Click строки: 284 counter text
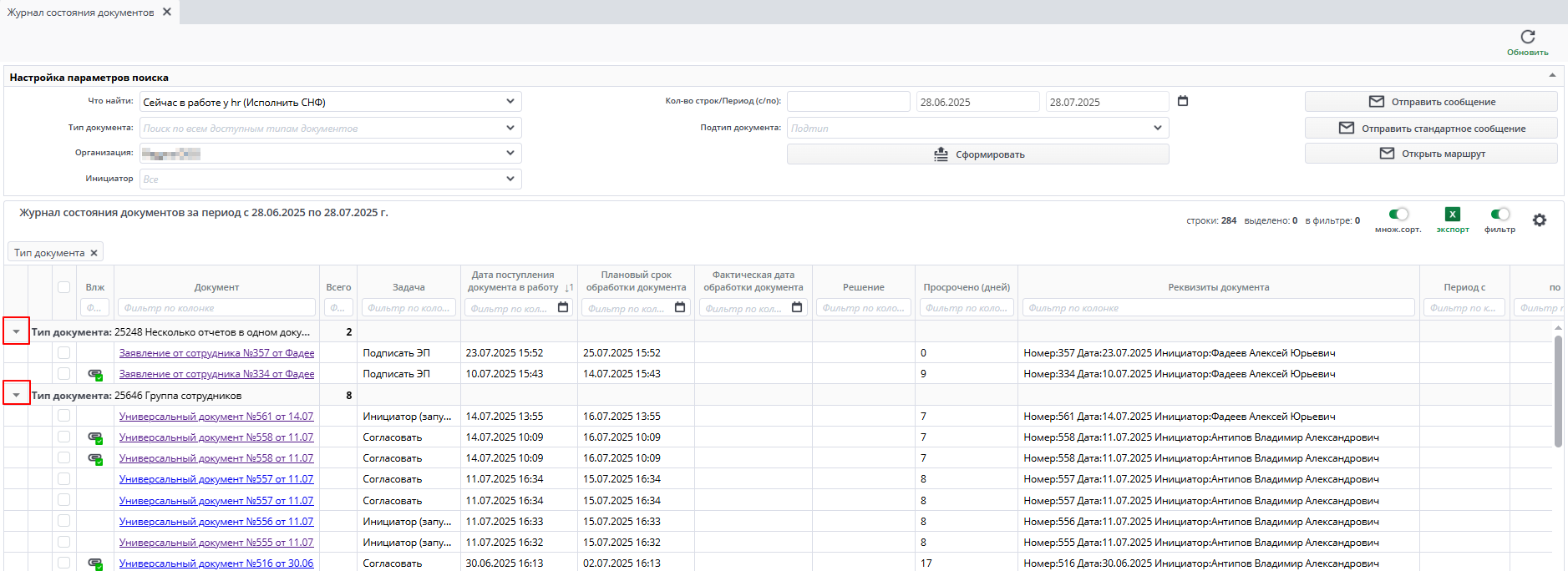Image resolution: width=1568 pixels, height=571 pixels. pyautogui.click(x=1210, y=220)
